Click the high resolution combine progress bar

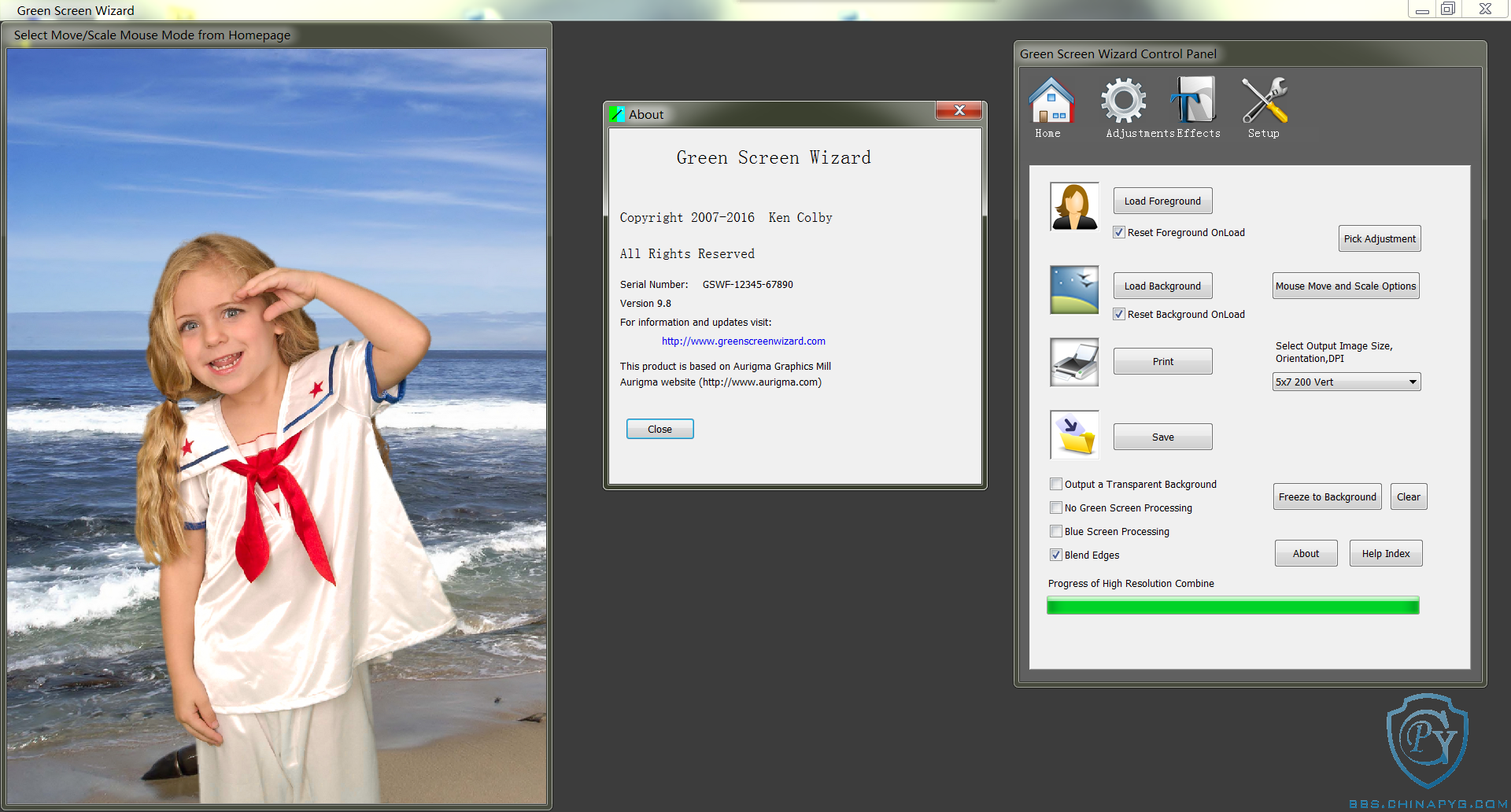[1233, 605]
